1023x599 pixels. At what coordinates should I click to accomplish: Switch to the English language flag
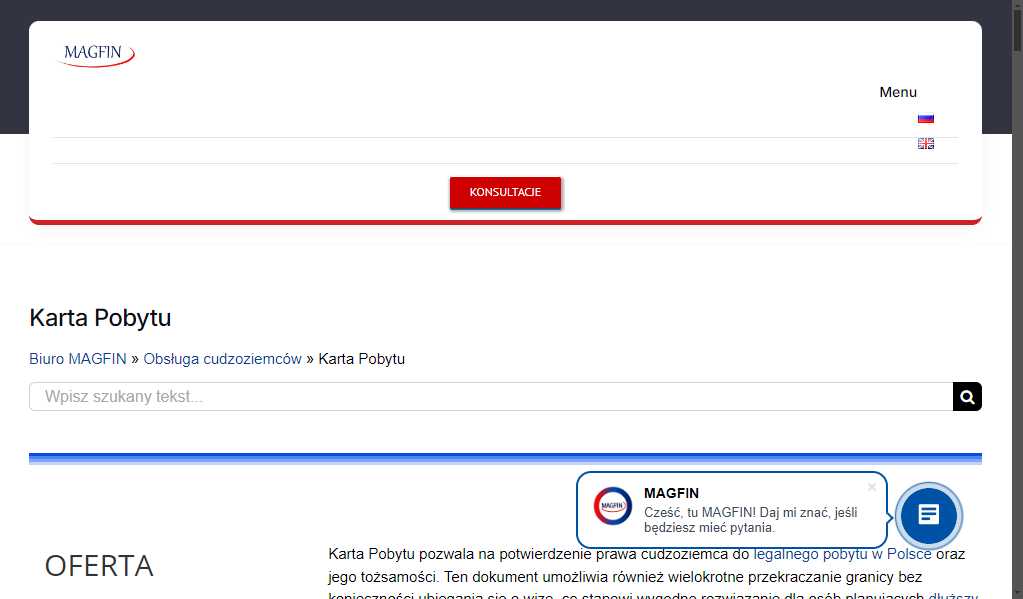click(926, 144)
